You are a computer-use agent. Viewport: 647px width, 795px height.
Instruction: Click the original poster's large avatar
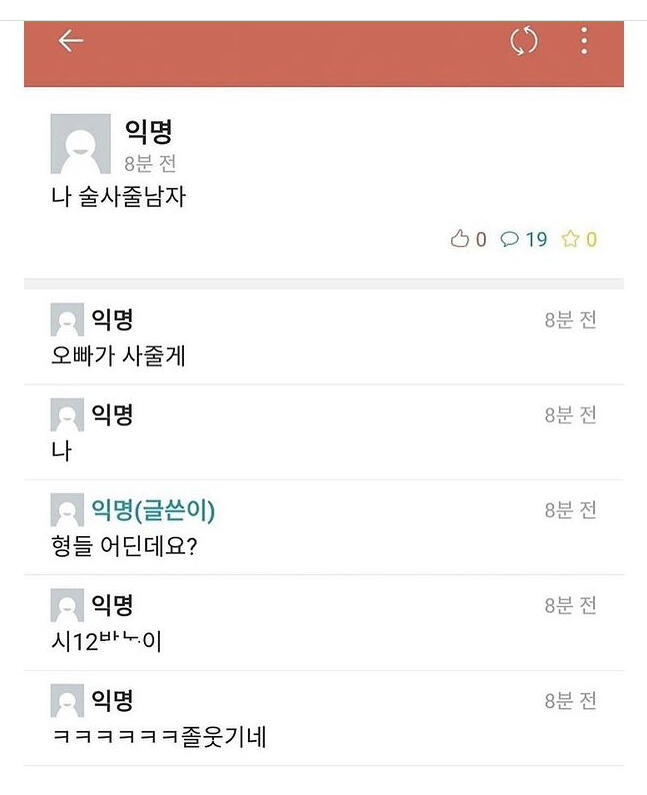tap(80, 144)
